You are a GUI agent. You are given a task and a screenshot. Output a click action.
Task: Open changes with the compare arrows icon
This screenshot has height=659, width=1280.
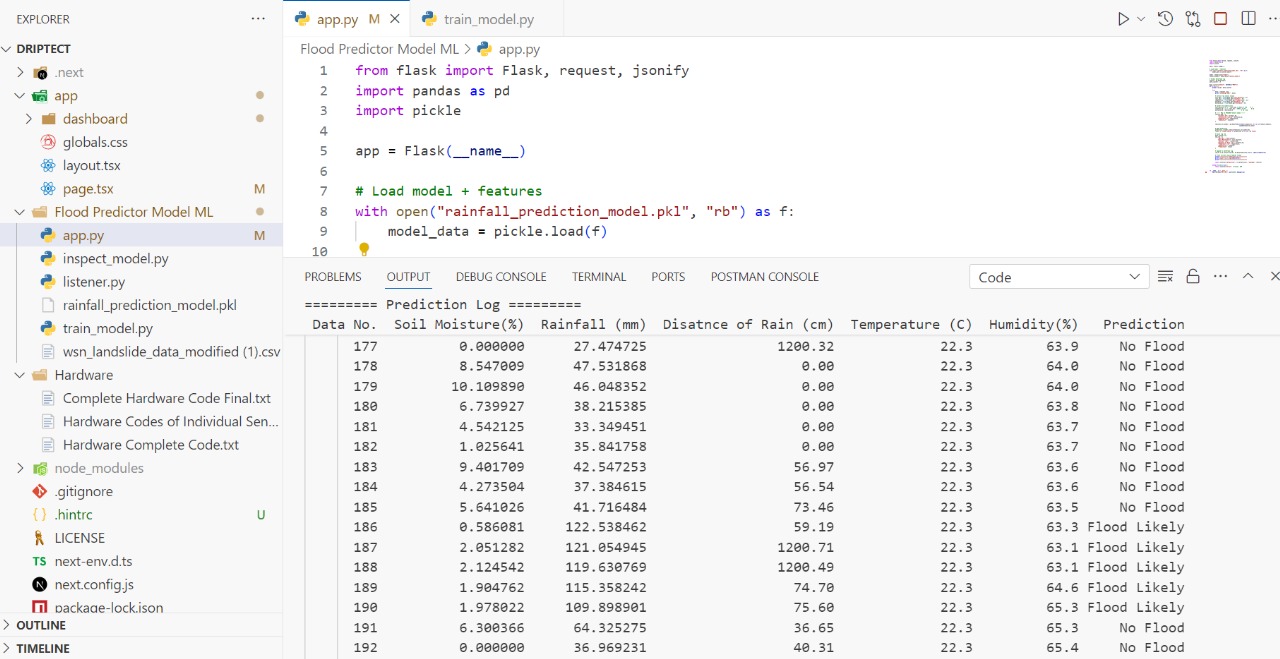pos(1193,19)
